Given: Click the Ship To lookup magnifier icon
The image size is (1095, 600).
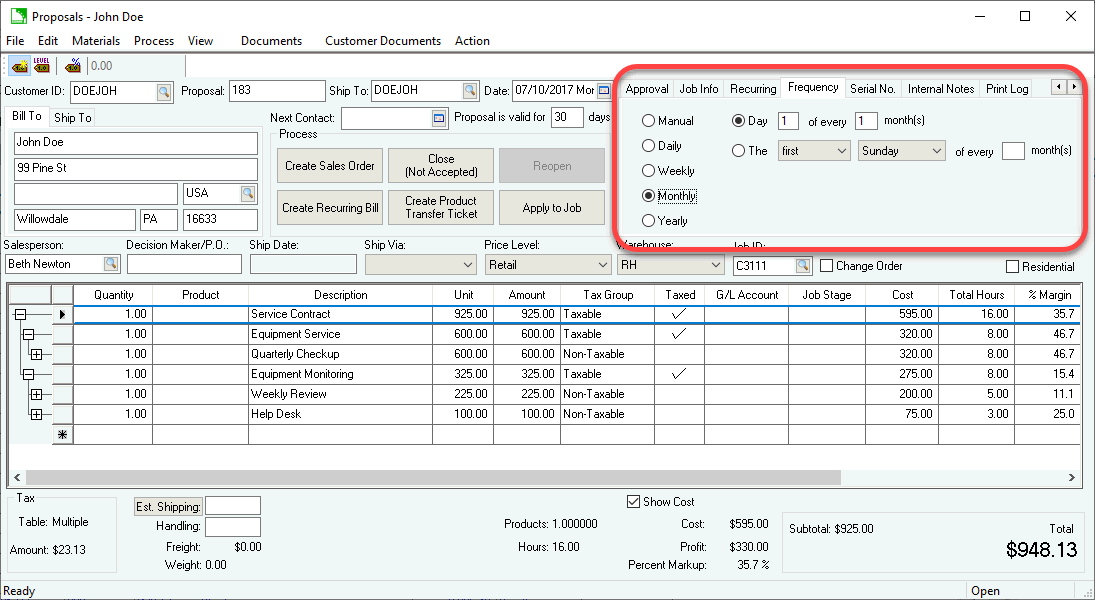Looking at the screenshot, I should (470, 91).
